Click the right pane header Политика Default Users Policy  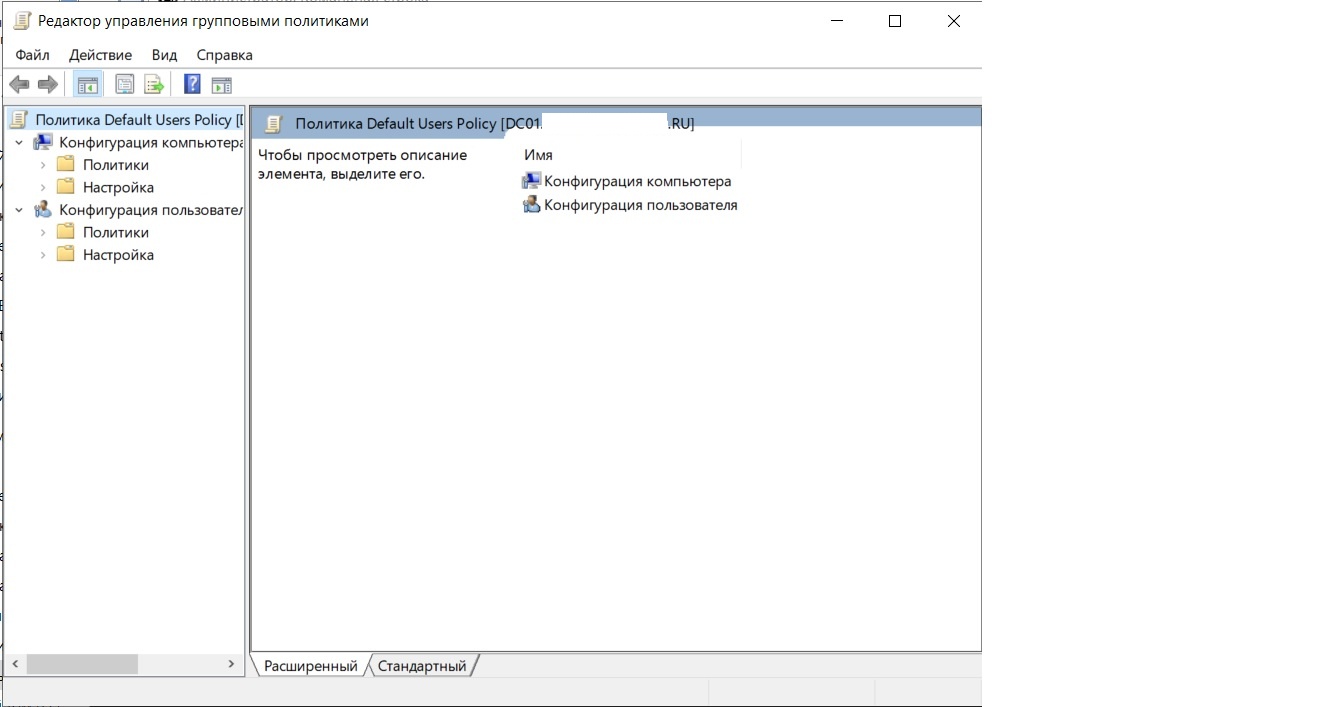(495, 124)
